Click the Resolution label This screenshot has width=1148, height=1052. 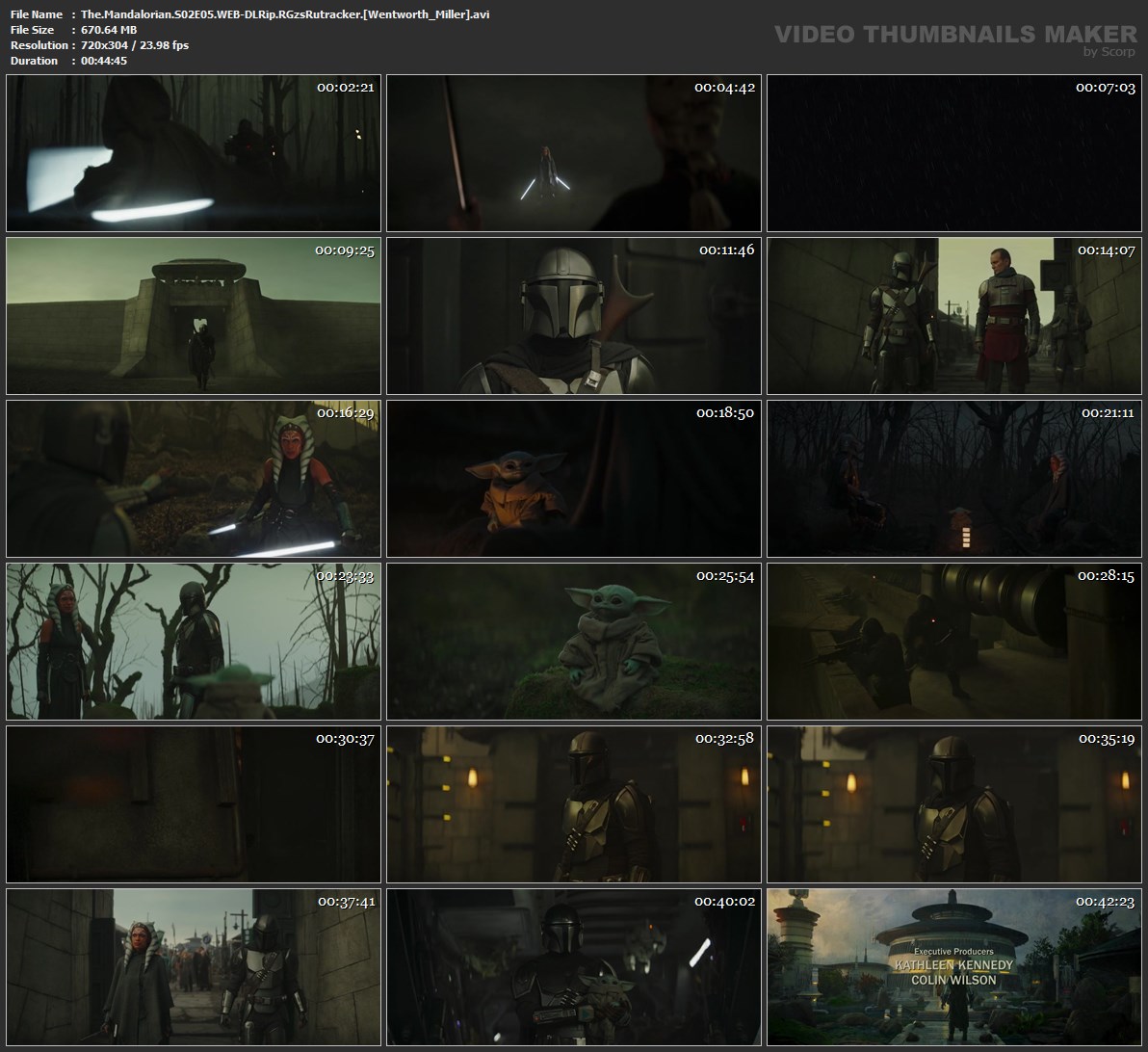[39, 44]
